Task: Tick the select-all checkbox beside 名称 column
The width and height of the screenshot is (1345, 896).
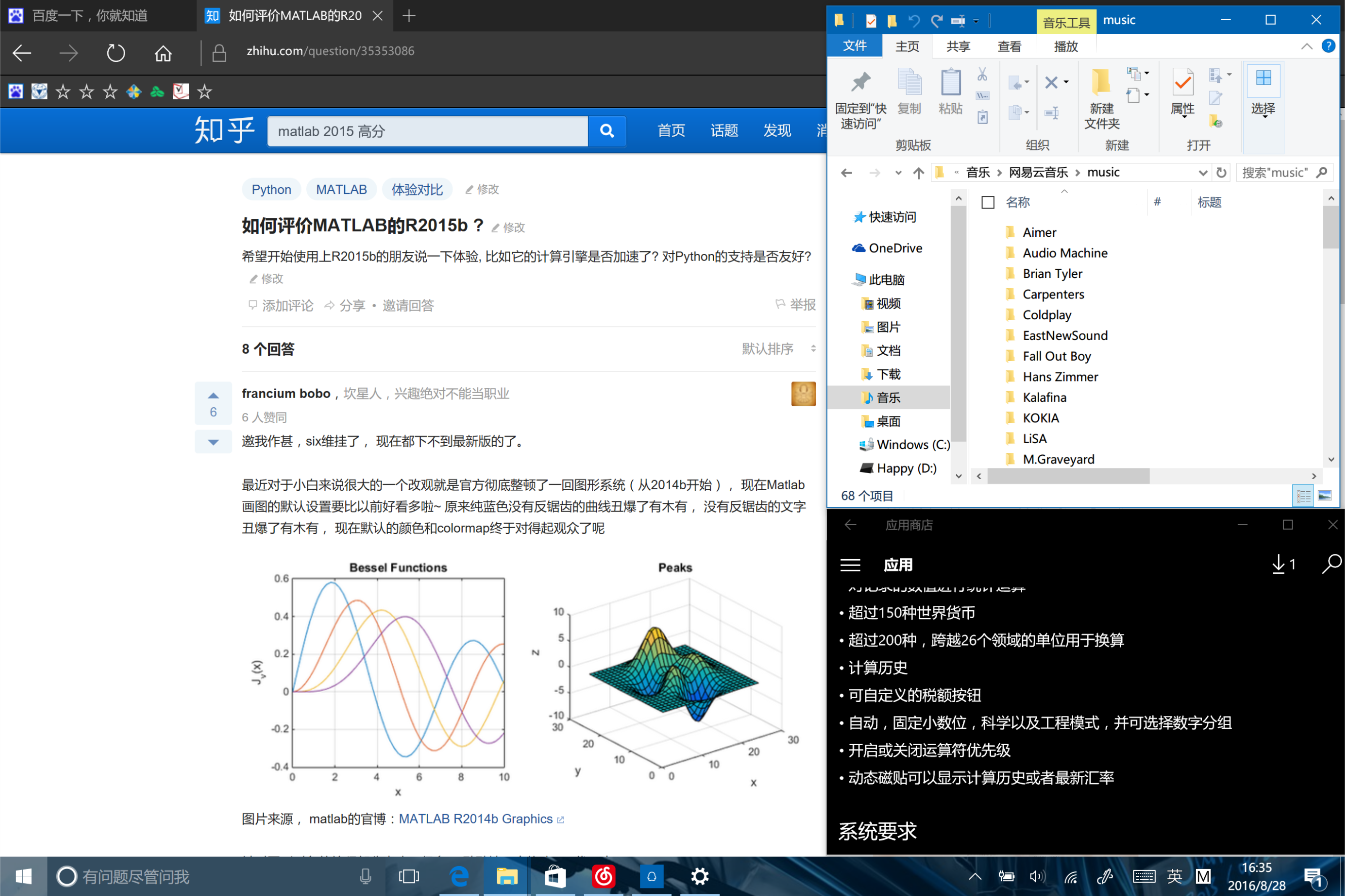Action: point(987,202)
